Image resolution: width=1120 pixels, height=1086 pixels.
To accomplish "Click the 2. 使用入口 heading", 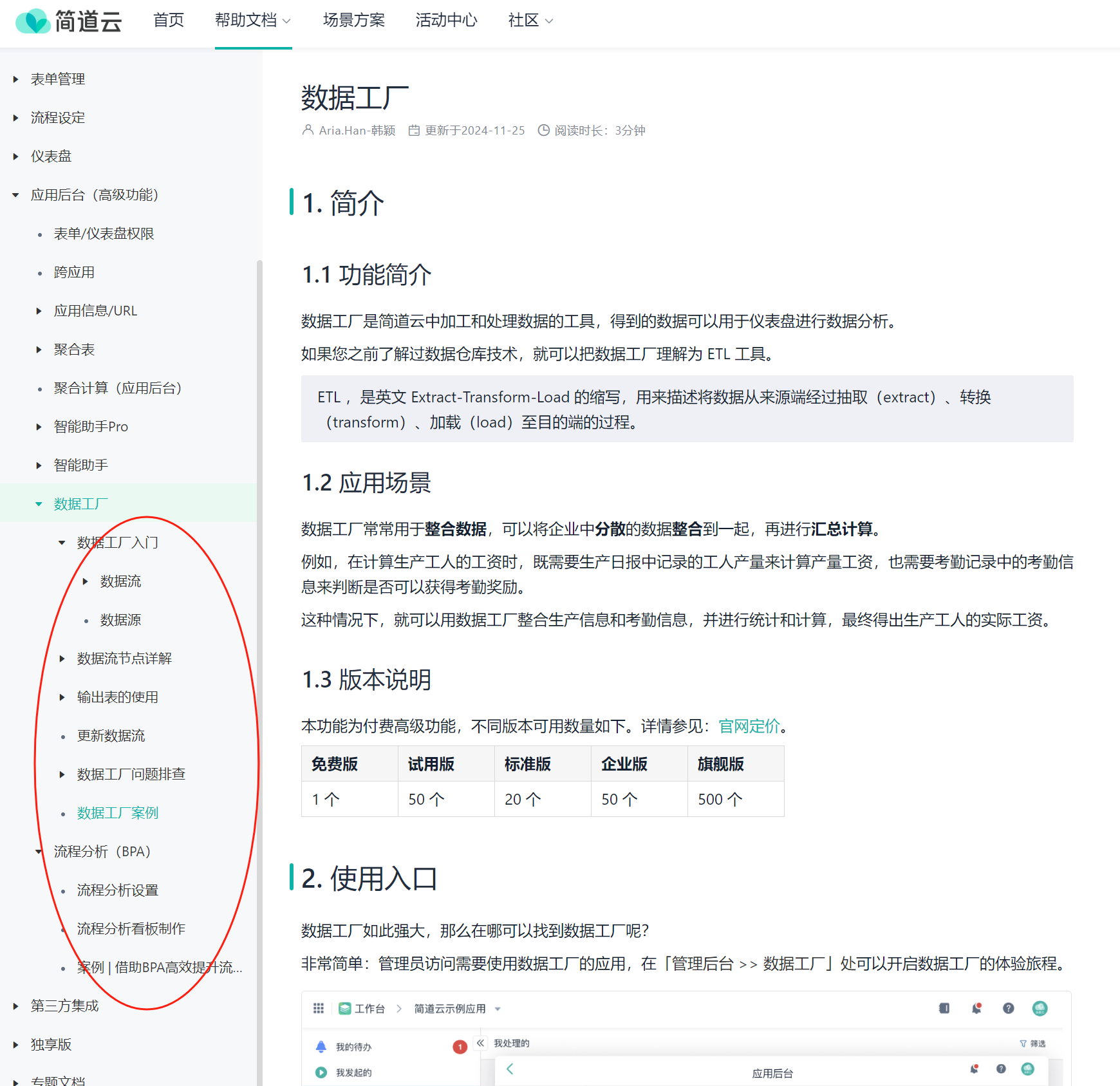I will (369, 879).
